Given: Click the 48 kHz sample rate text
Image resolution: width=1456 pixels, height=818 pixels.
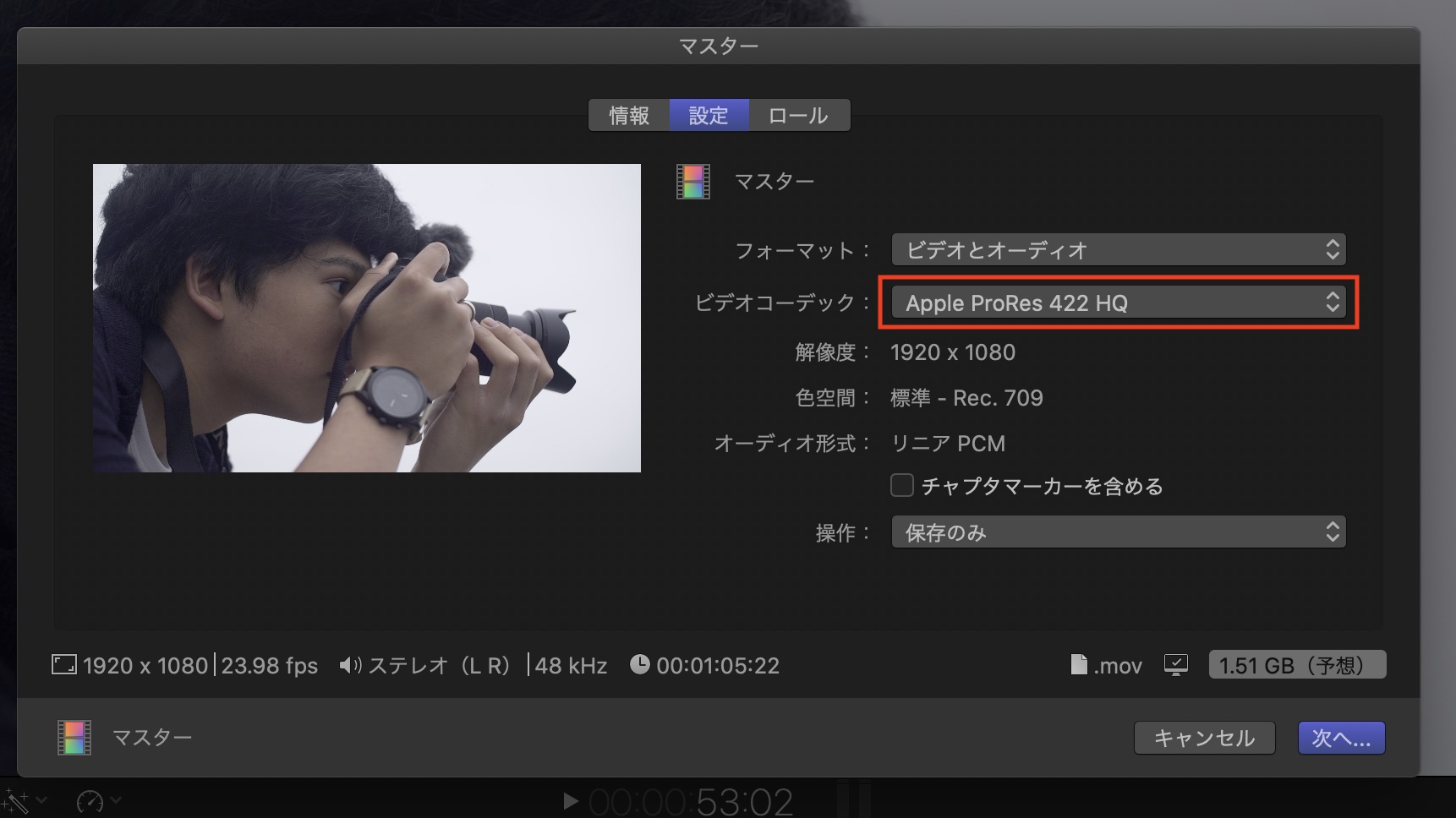Looking at the screenshot, I should pyautogui.click(x=571, y=666).
